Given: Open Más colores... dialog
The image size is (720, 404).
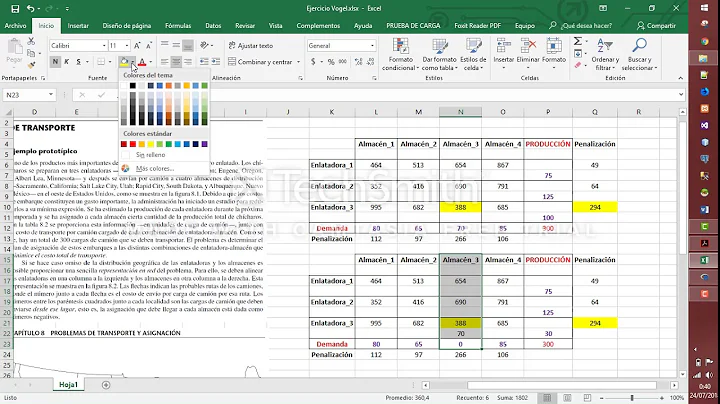Looking at the screenshot, I should (x=155, y=168).
